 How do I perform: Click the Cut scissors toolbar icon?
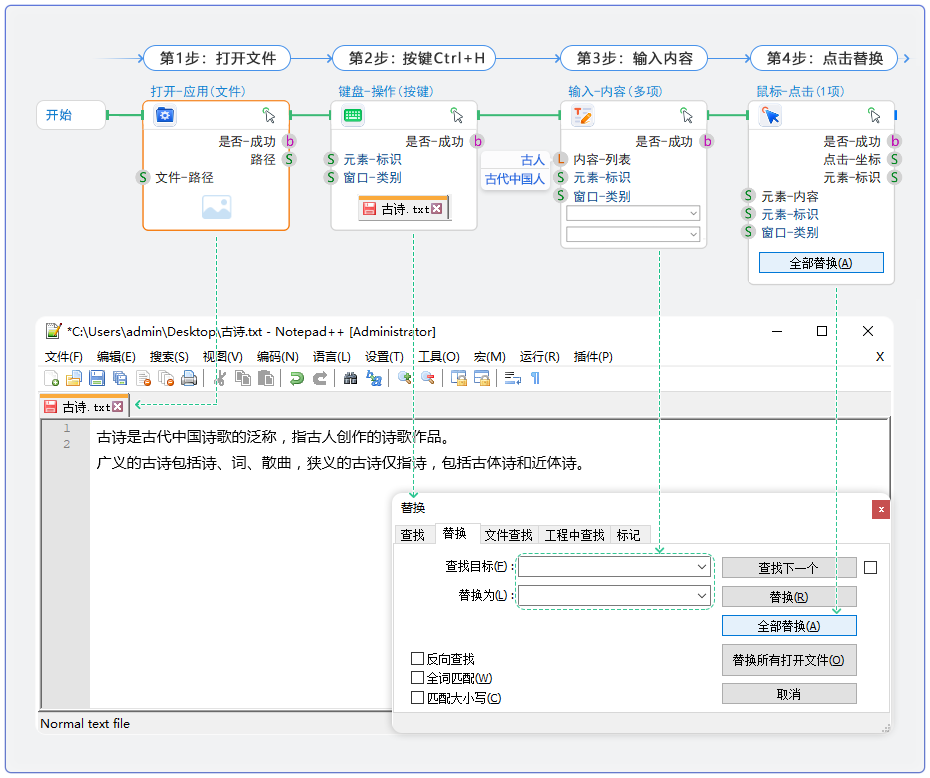point(219,378)
